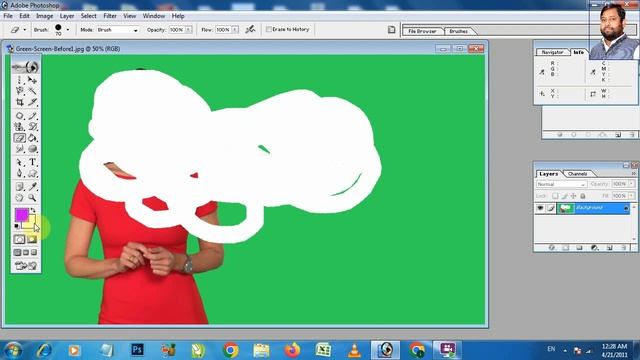
Task: Open Adobe Online from the toolbox top
Action: (x=26, y=67)
